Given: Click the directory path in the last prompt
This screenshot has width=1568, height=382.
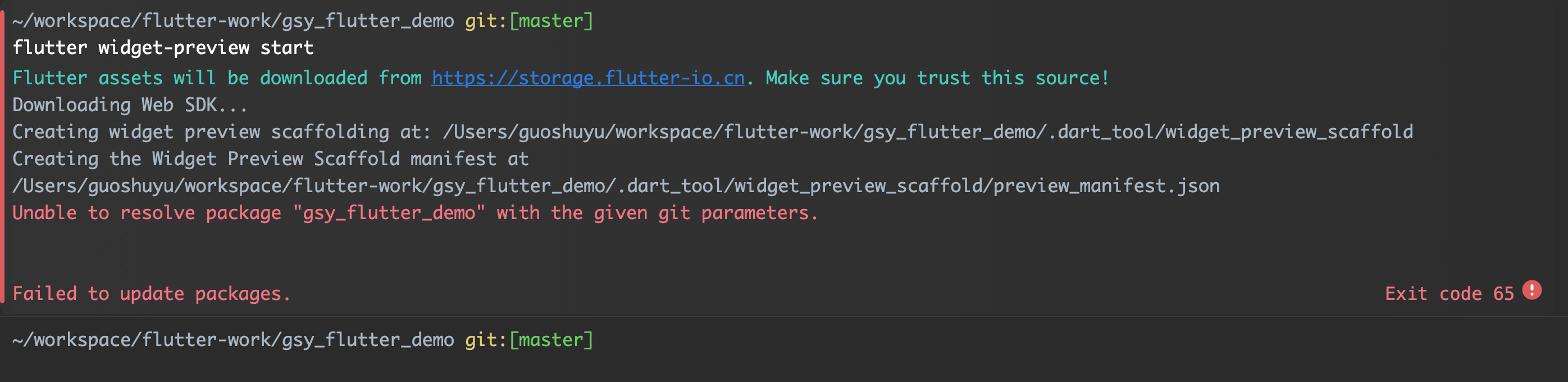Looking at the screenshot, I should pyautogui.click(x=233, y=339).
